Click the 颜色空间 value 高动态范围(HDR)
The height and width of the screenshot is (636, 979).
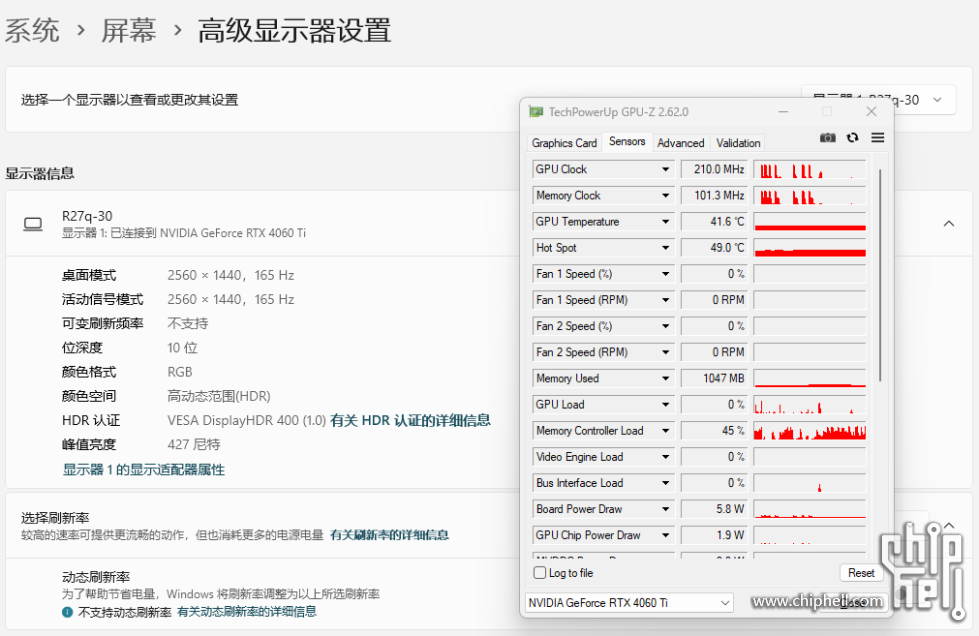click(219, 396)
